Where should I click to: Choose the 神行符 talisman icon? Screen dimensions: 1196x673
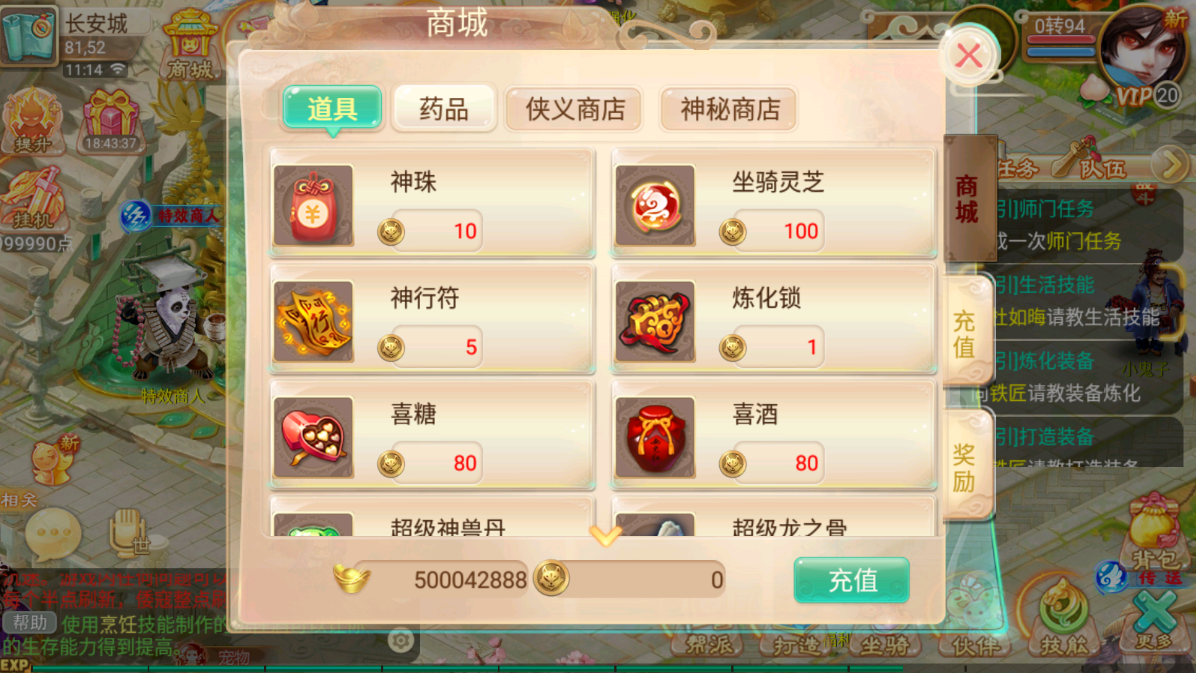pyautogui.click(x=313, y=321)
